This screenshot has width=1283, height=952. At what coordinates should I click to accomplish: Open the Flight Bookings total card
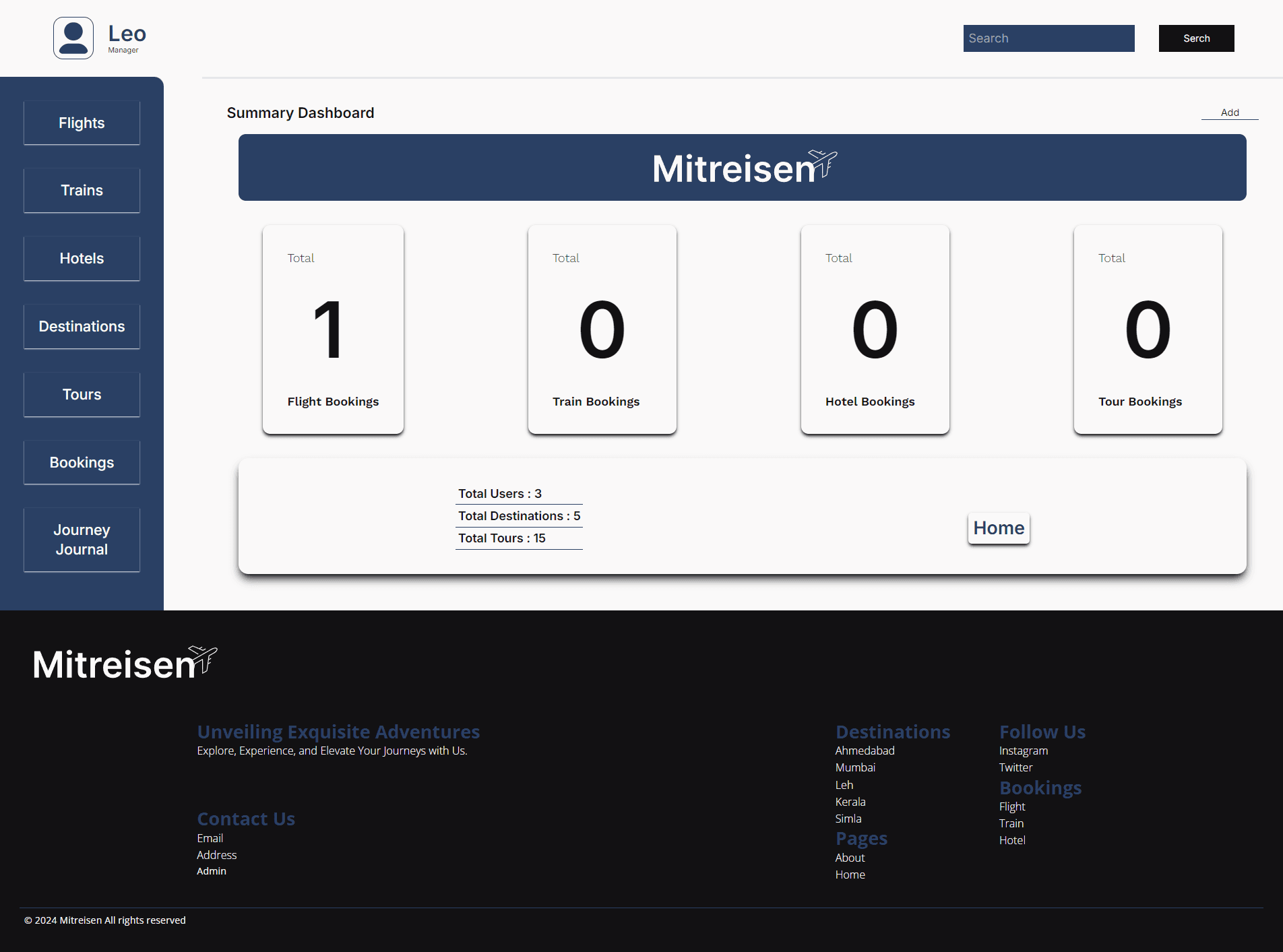pos(333,329)
